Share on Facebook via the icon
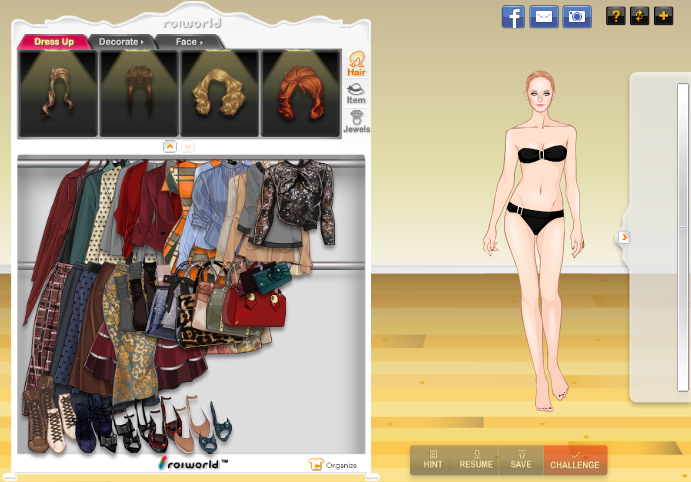This screenshot has height=482, width=691. pos(513,16)
